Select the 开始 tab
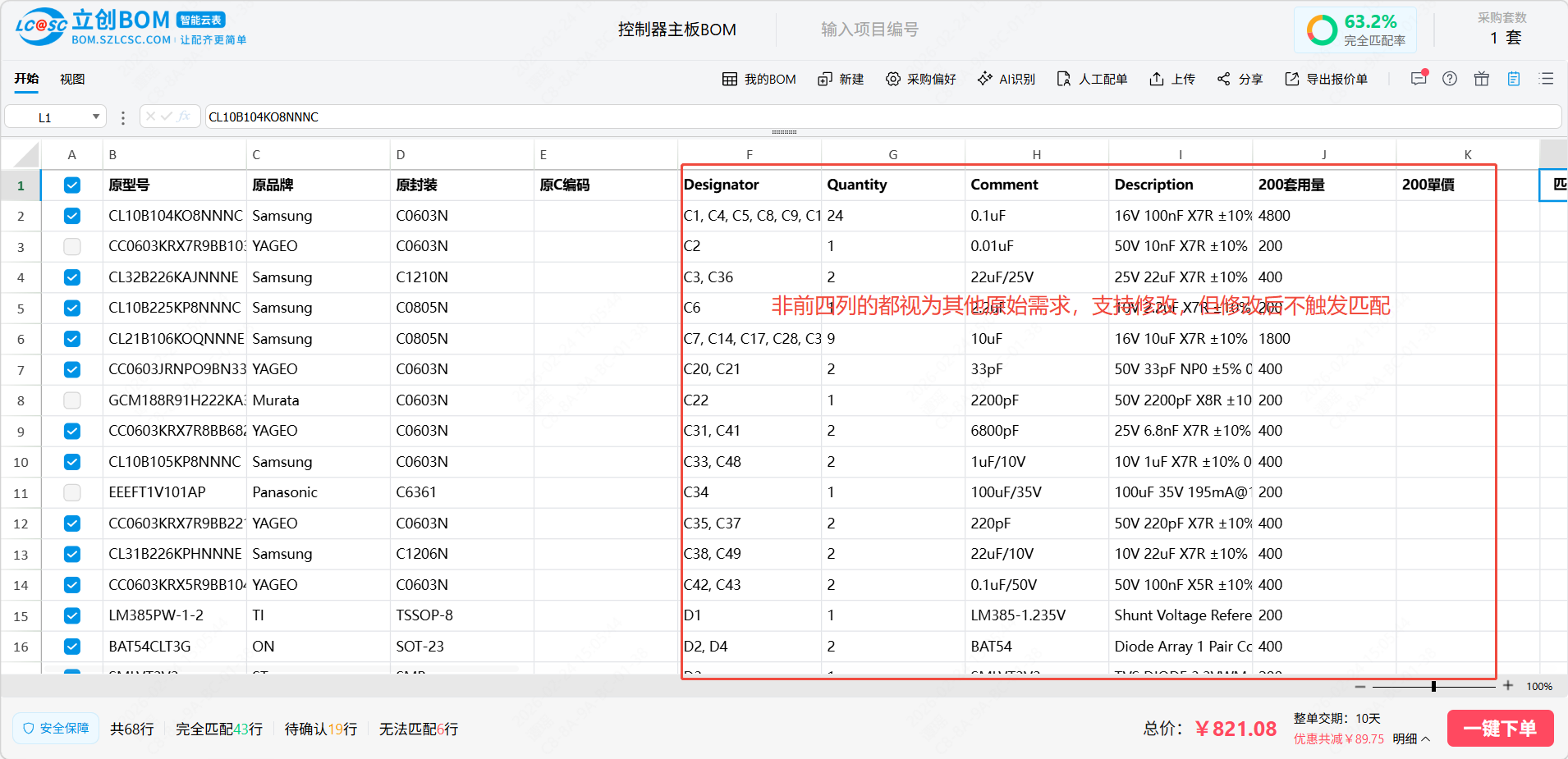The width and height of the screenshot is (1568, 759). pos(26,79)
